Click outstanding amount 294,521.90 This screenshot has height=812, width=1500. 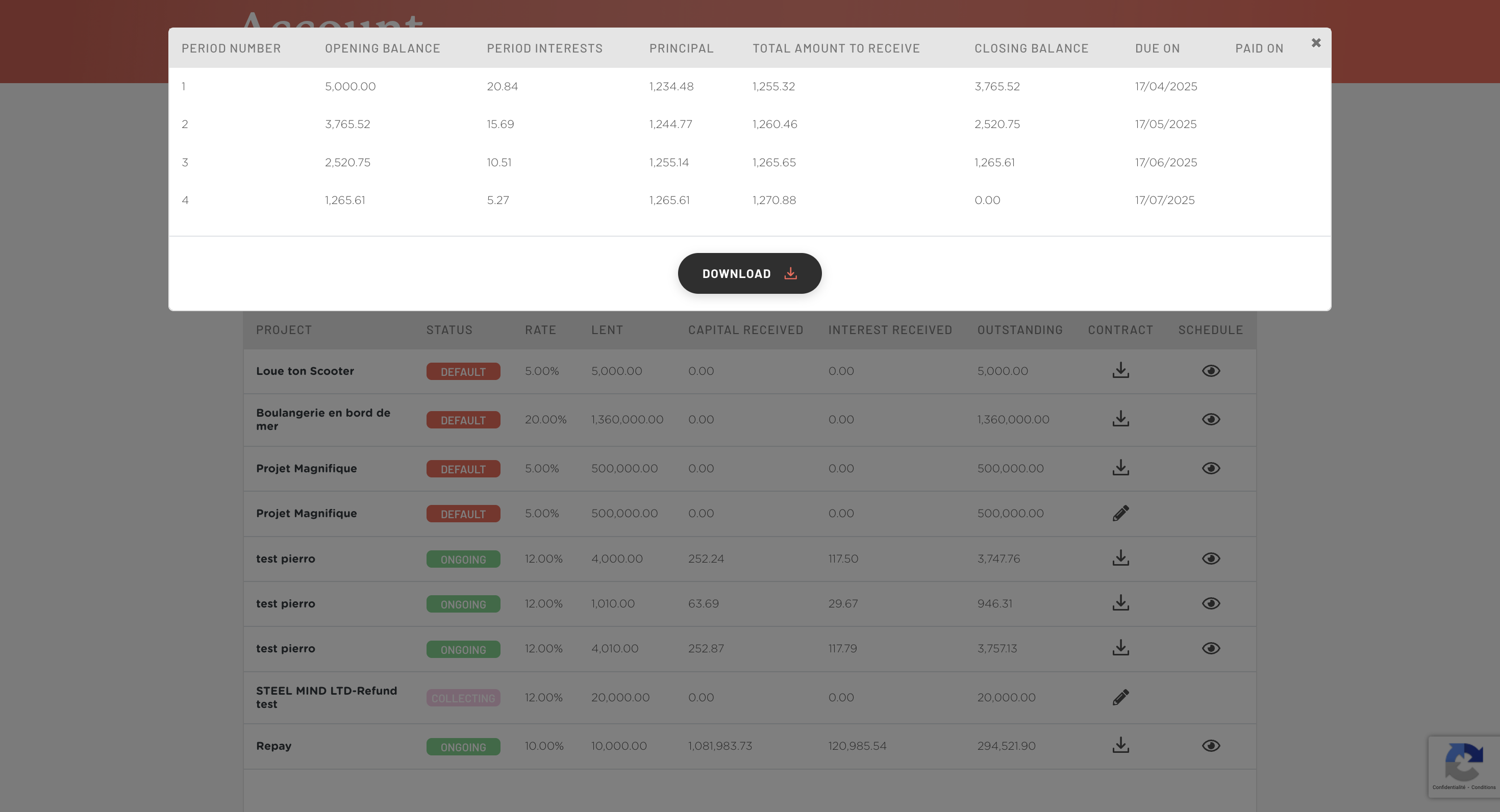[1006, 746]
